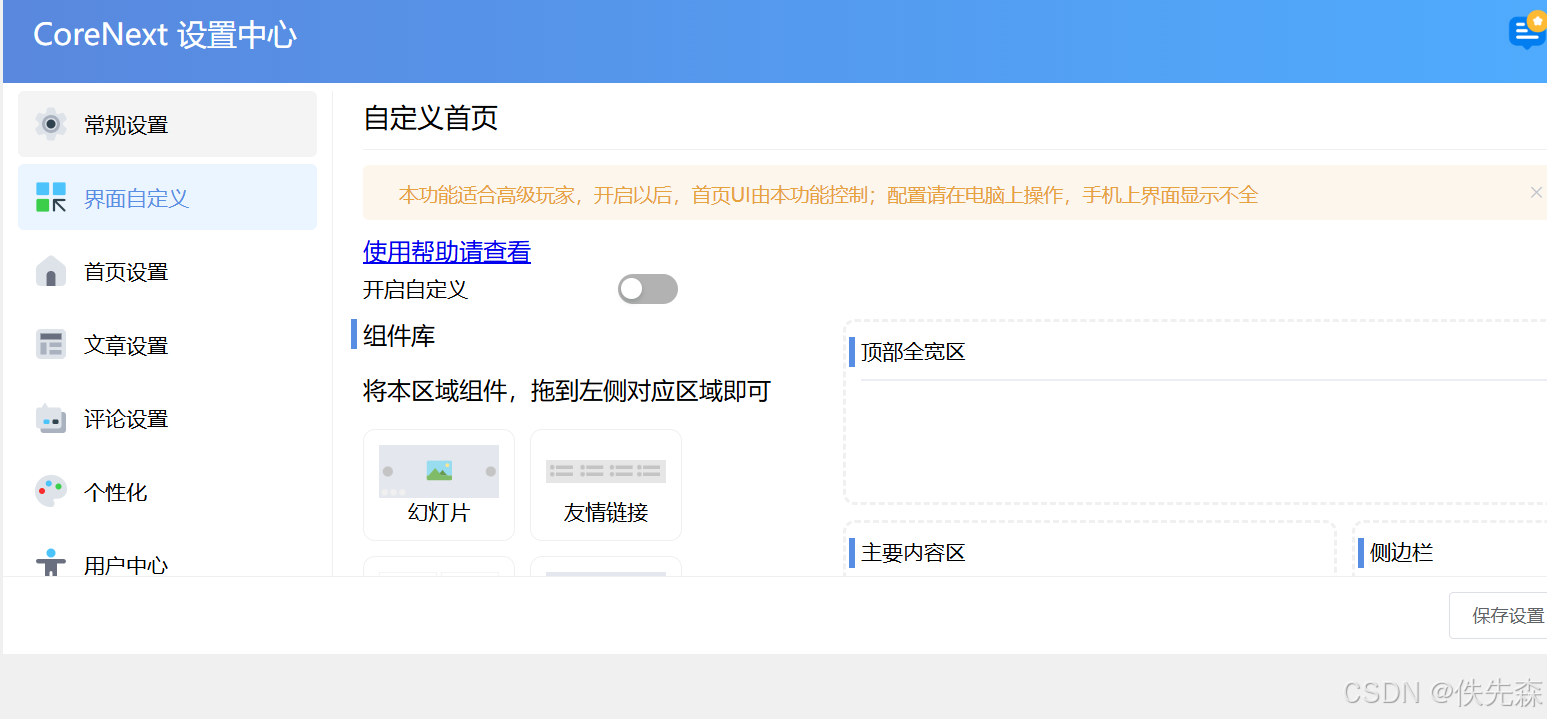The height and width of the screenshot is (719, 1547).
Task: Click the 组件库 section heading
Action: tap(399, 335)
